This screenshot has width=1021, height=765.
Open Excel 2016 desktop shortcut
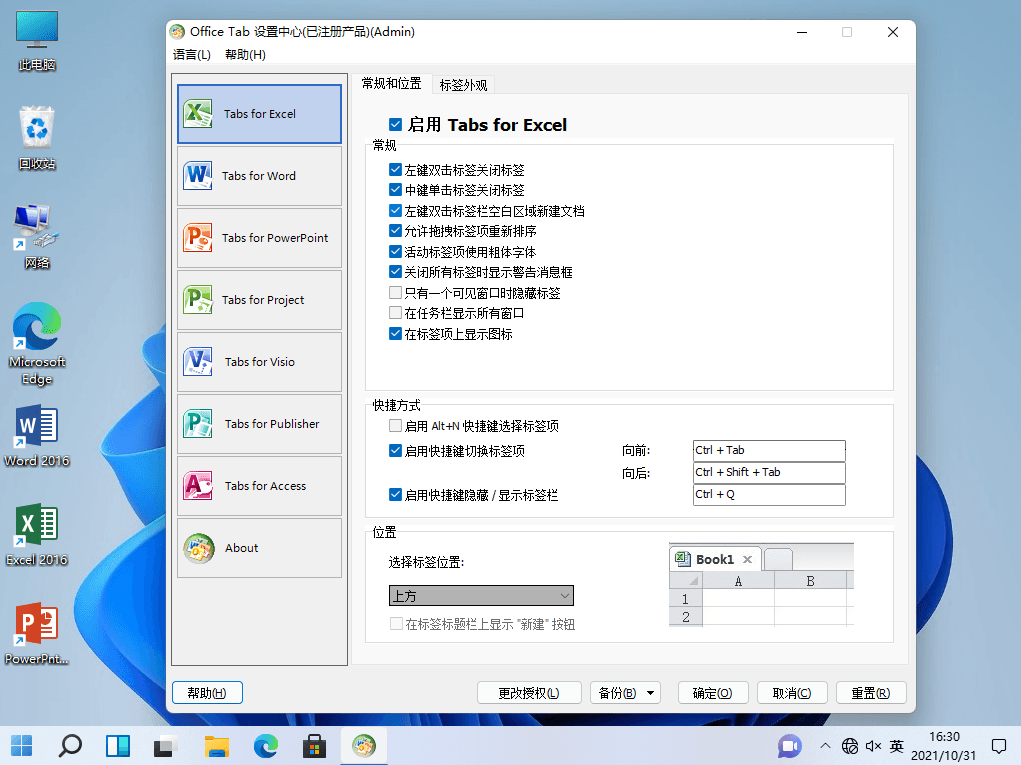click(x=37, y=535)
